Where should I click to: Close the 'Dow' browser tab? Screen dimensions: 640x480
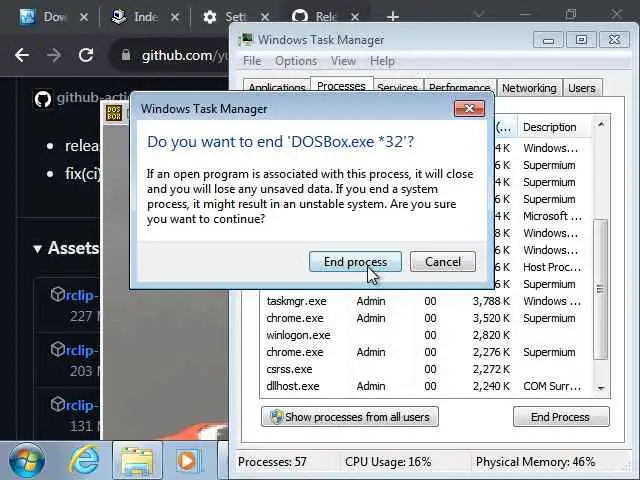[x=84, y=17]
